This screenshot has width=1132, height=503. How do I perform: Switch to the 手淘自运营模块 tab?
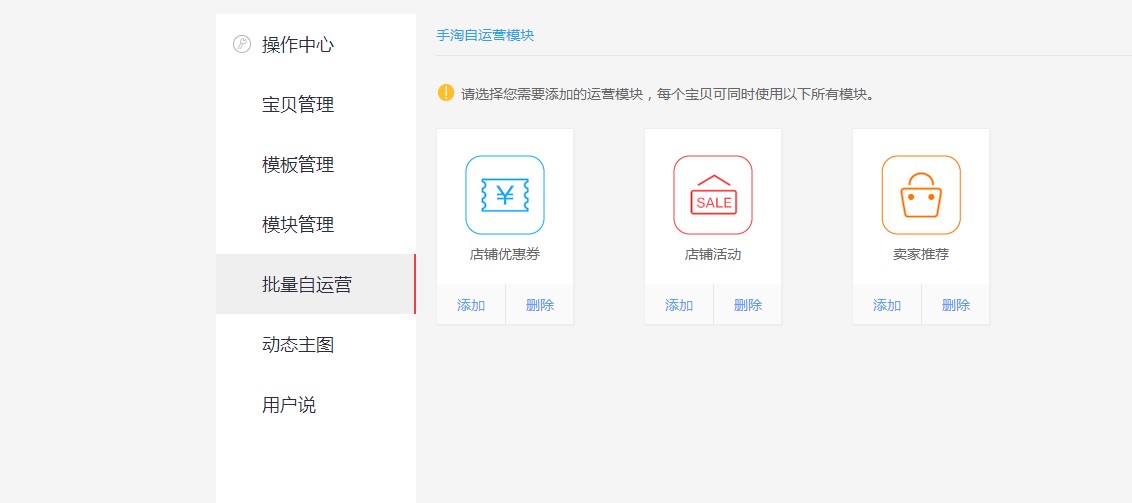485,35
